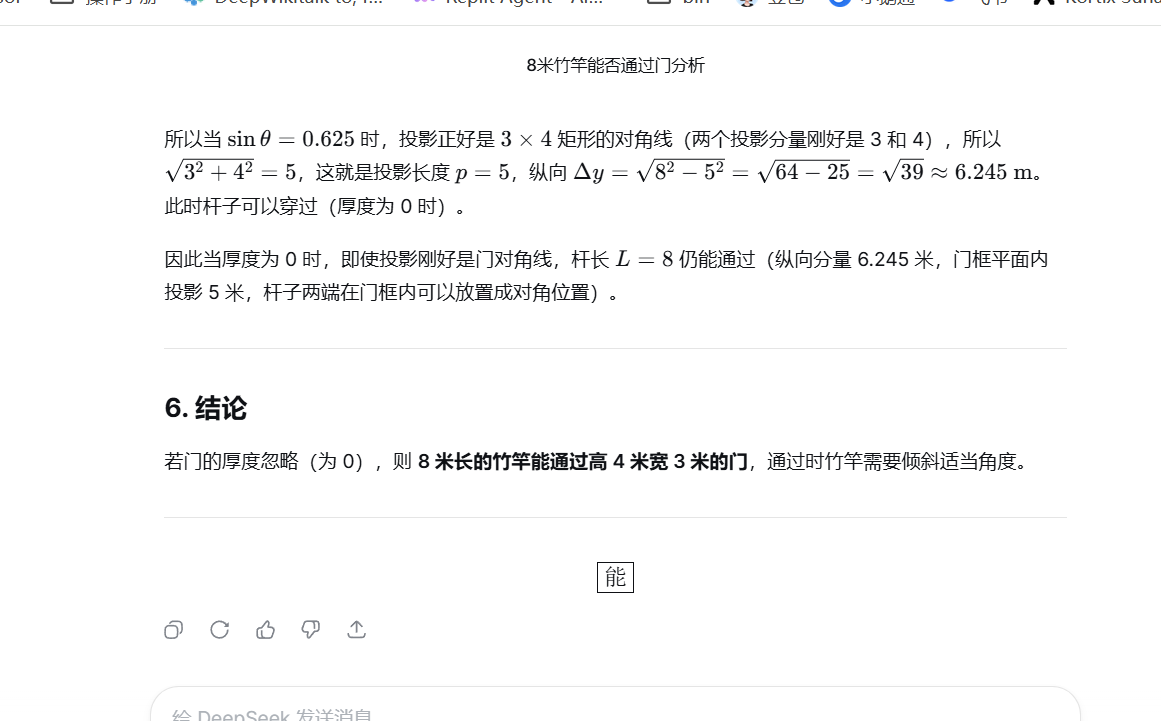Open the bookmark with blue circle icon
This screenshot has height=721, width=1161.
click(872, 2)
